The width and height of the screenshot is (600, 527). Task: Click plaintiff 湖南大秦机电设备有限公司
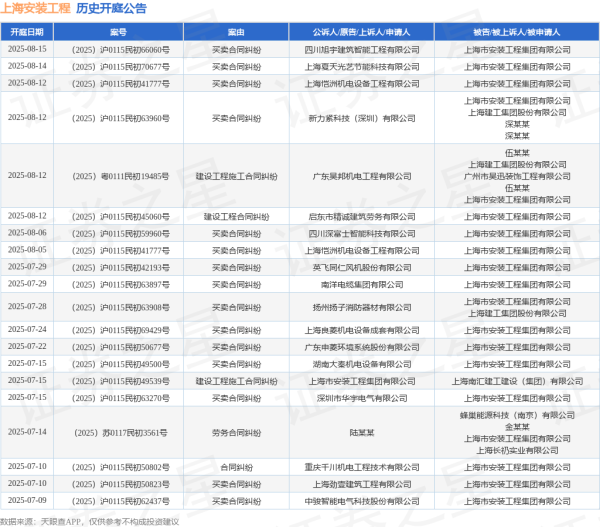[362, 364]
